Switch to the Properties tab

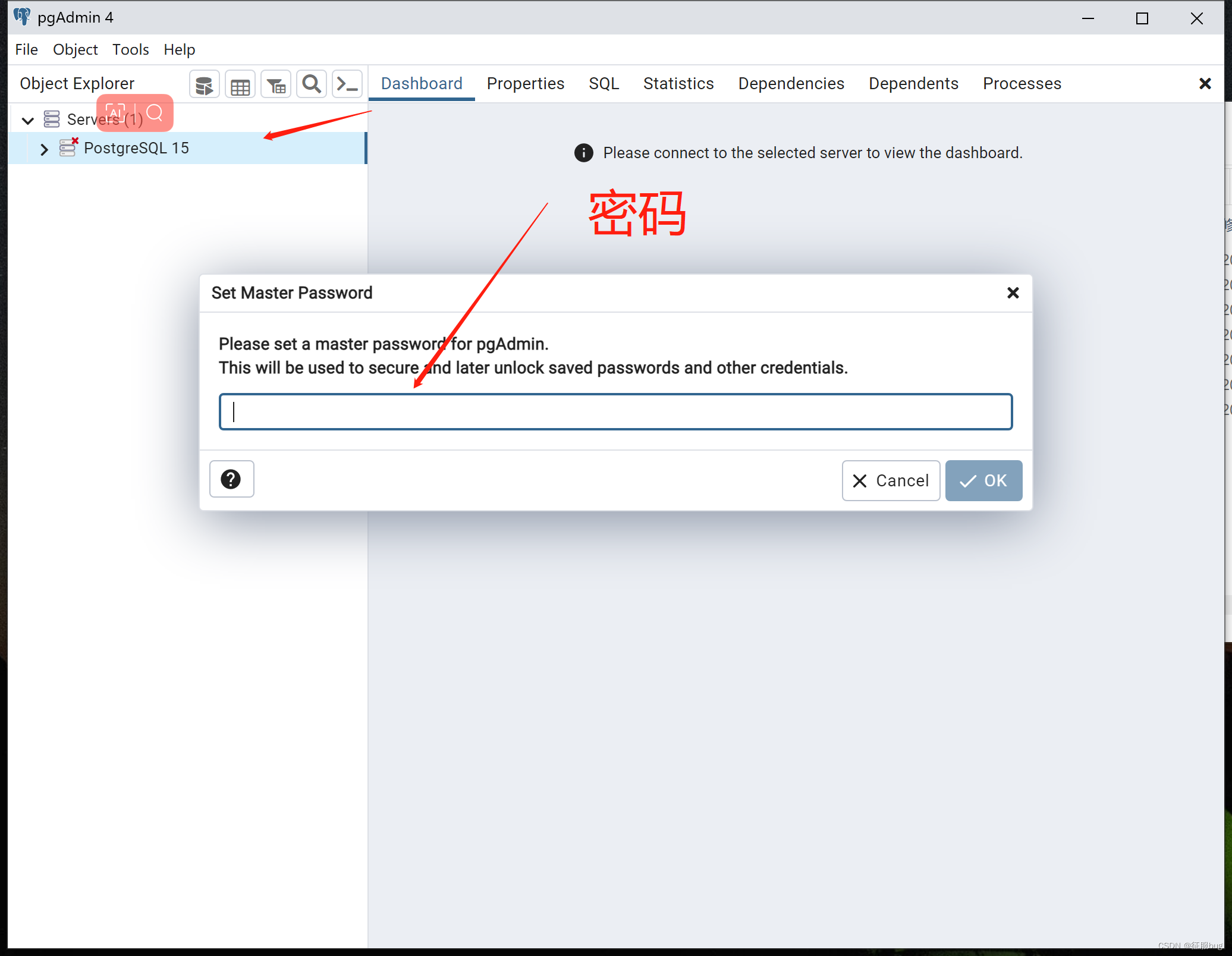526,84
